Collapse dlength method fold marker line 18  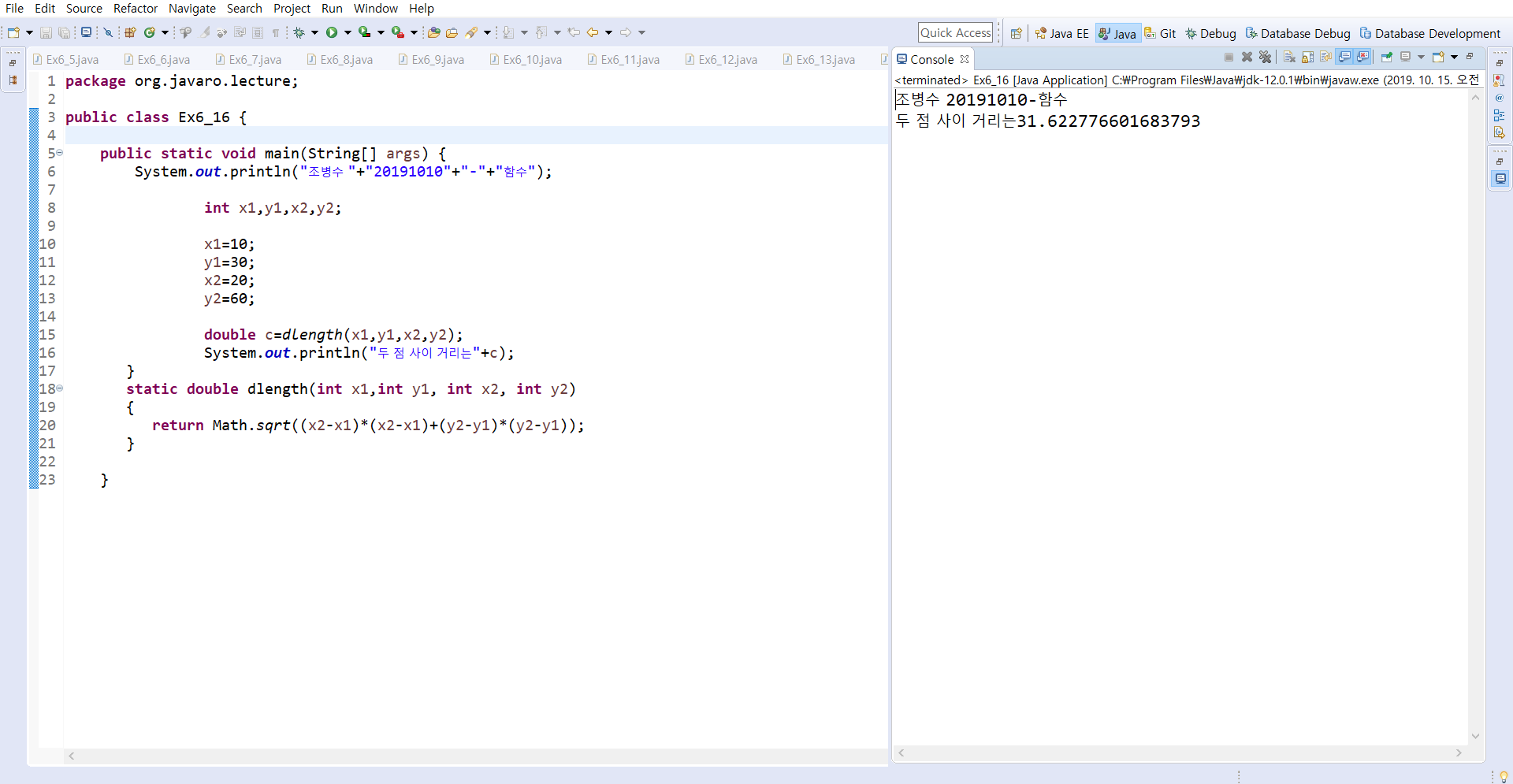pos(59,388)
